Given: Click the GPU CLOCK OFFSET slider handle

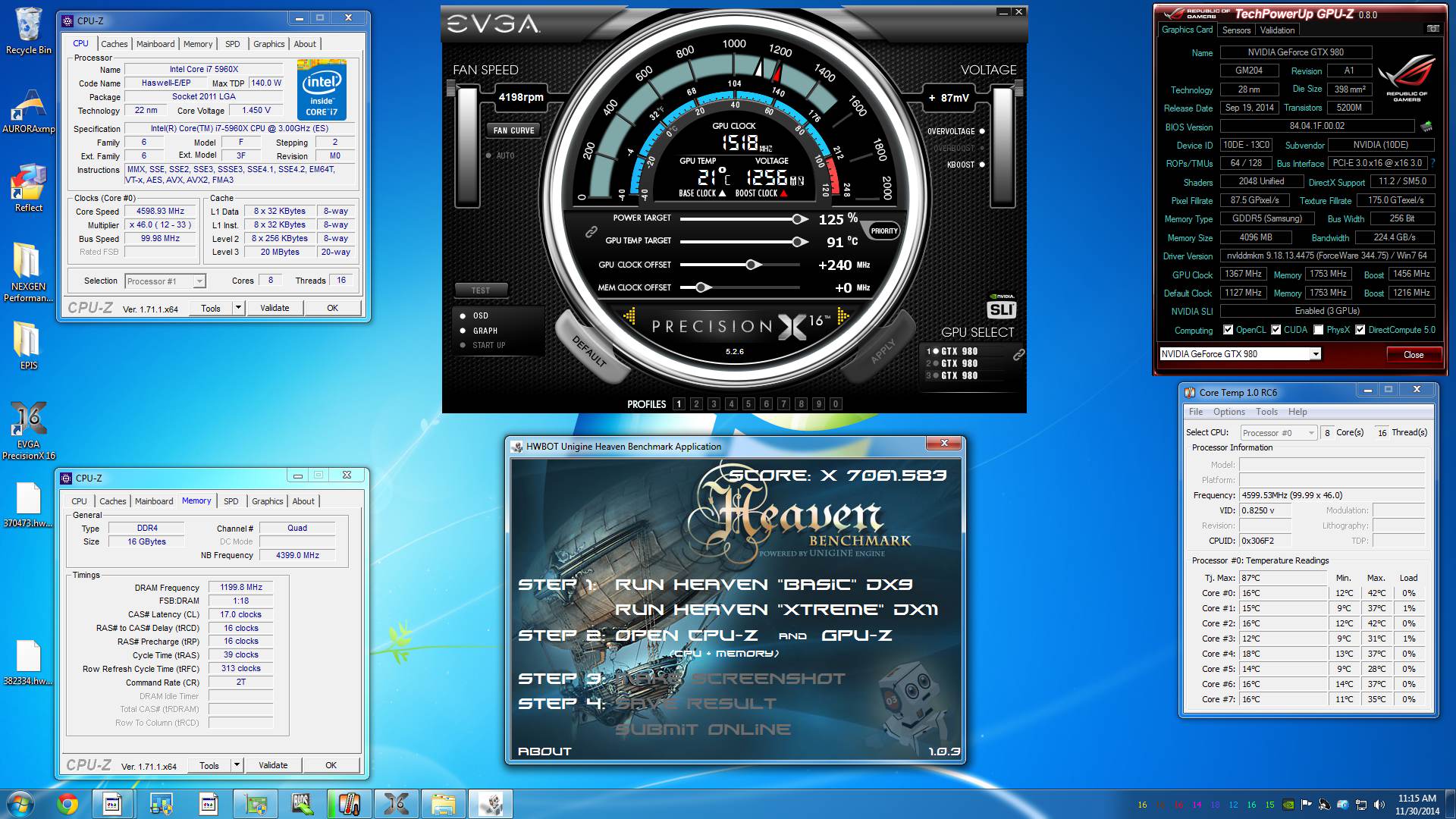Looking at the screenshot, I should [752, 265].
